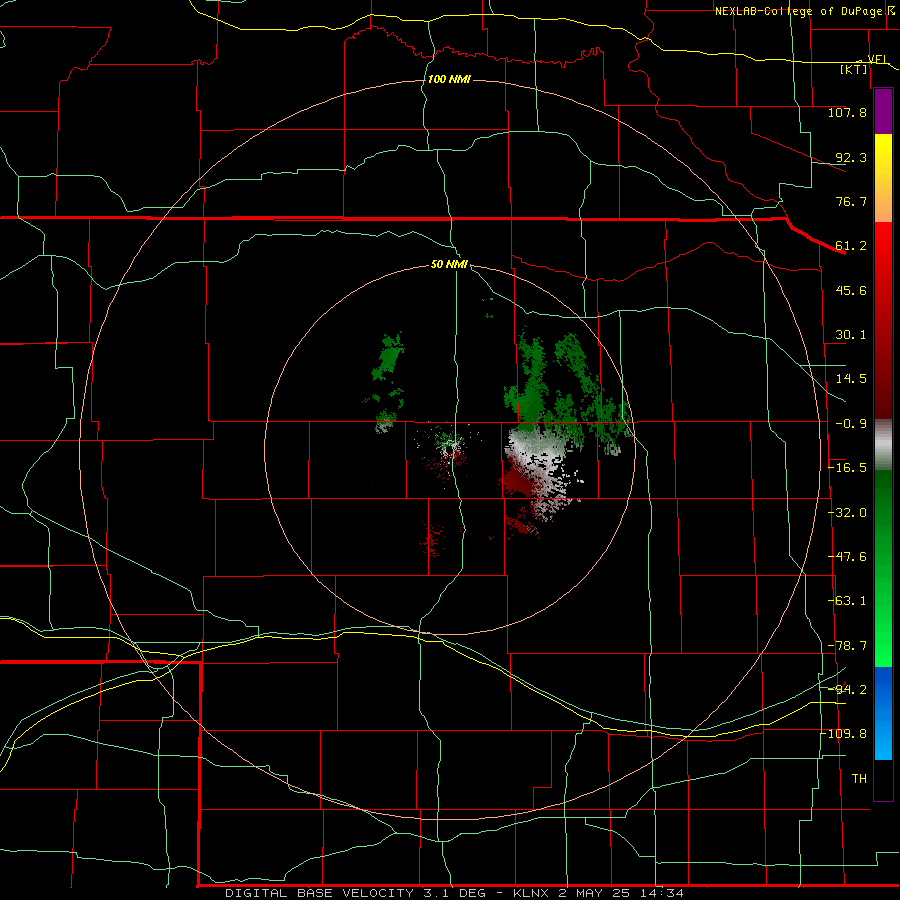The image size is (900, 900).
Task: Click the 50 NMI range ring label
Action: click(449, 265)
